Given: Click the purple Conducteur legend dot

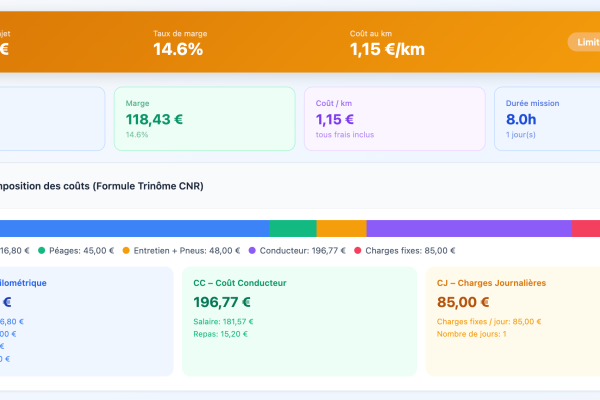Looking at the screenshot, I should 252,251.
